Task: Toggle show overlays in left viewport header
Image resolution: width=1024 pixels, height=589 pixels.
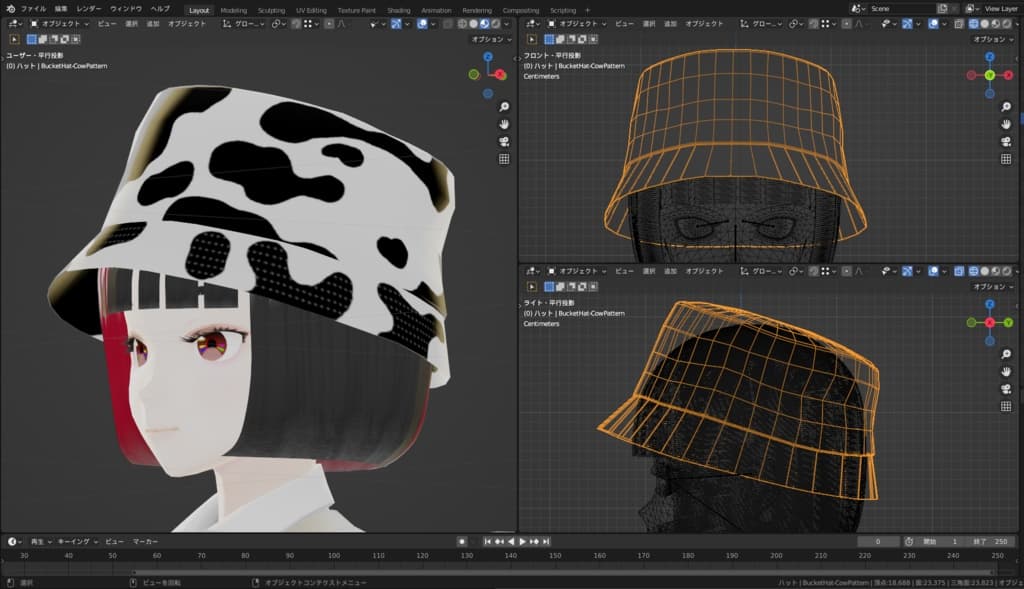Action: click(423, 23)
